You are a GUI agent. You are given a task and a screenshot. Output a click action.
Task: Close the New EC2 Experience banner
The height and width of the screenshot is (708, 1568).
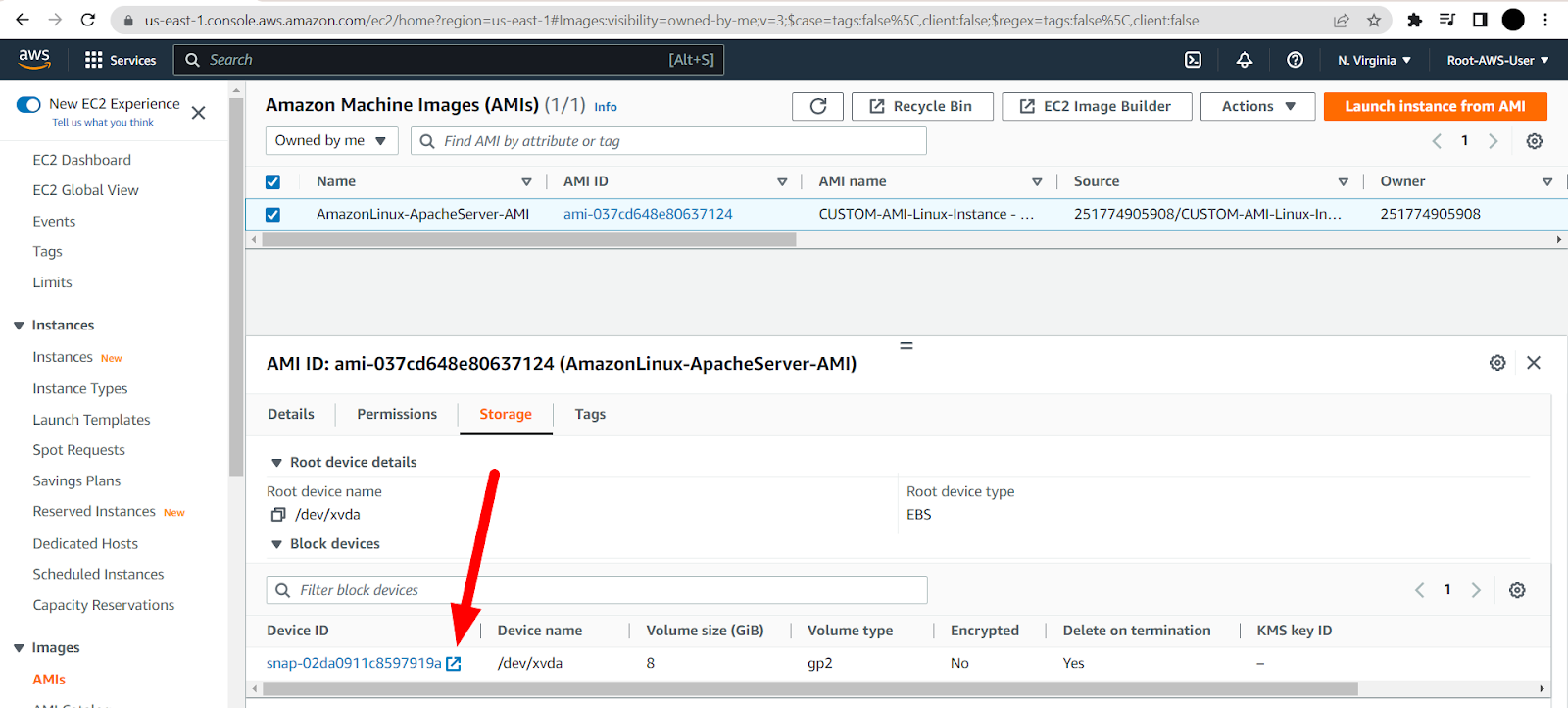pos(198,113)
